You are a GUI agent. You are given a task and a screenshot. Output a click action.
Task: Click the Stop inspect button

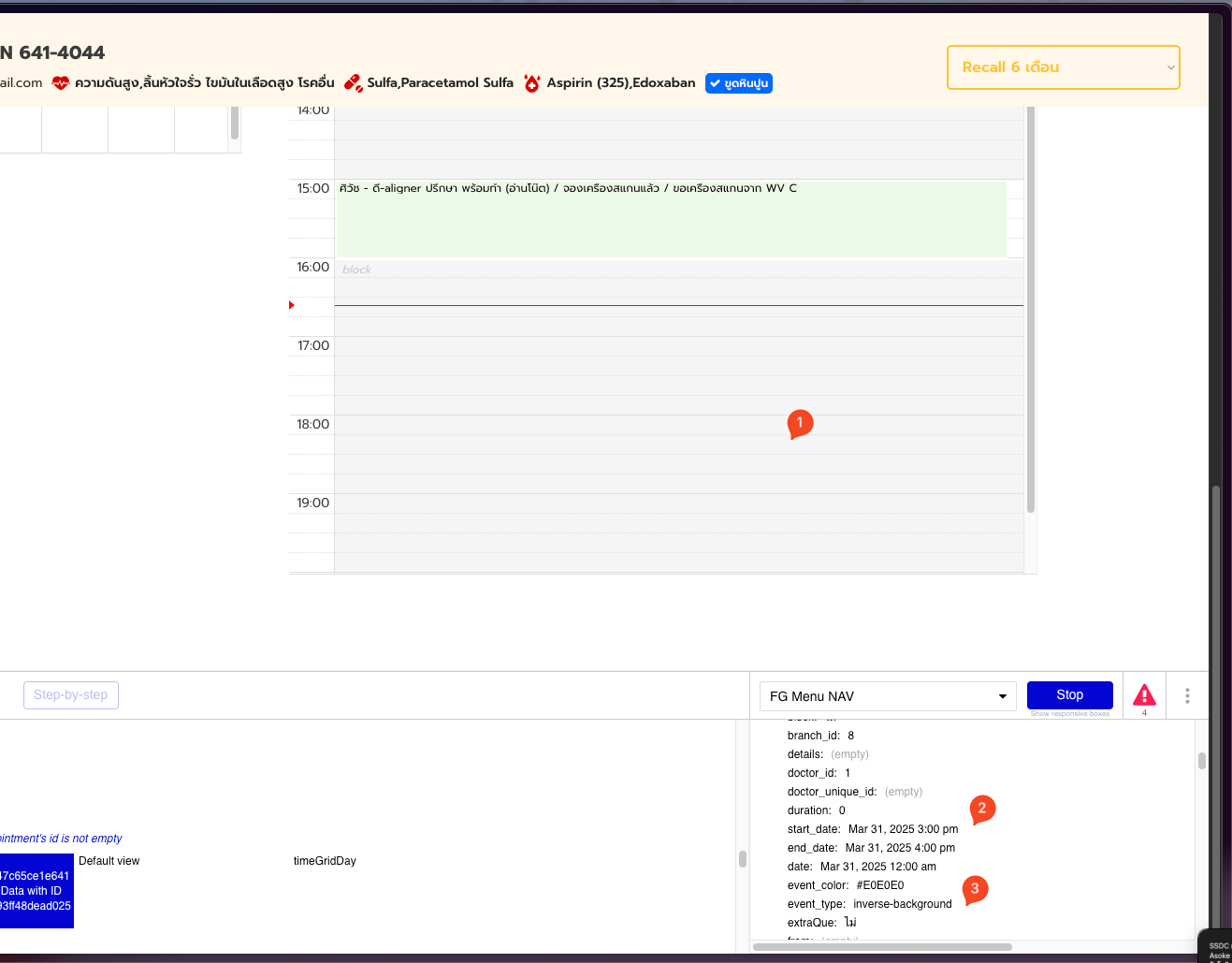tap(1070, 695)
